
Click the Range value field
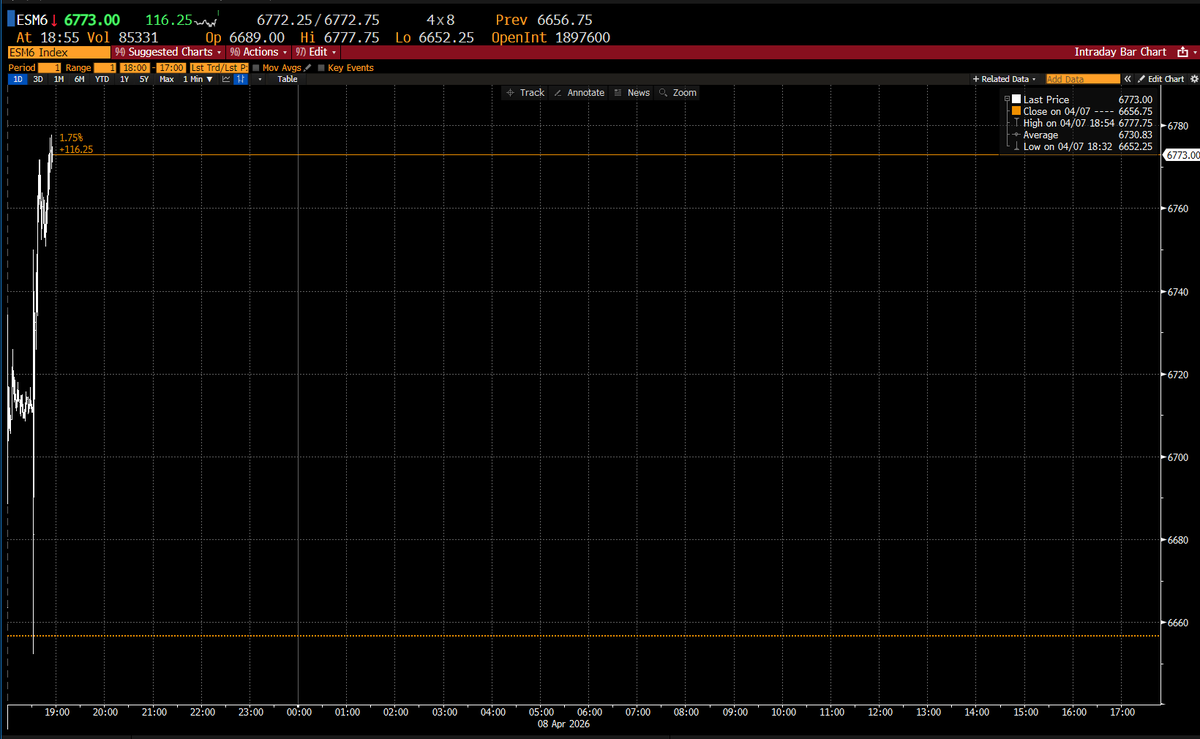(105, 68)
